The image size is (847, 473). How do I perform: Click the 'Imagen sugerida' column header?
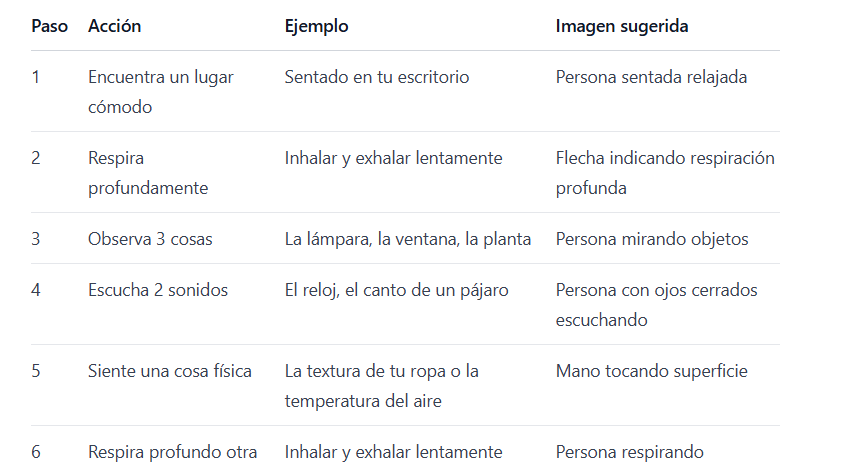coord(622,26)
